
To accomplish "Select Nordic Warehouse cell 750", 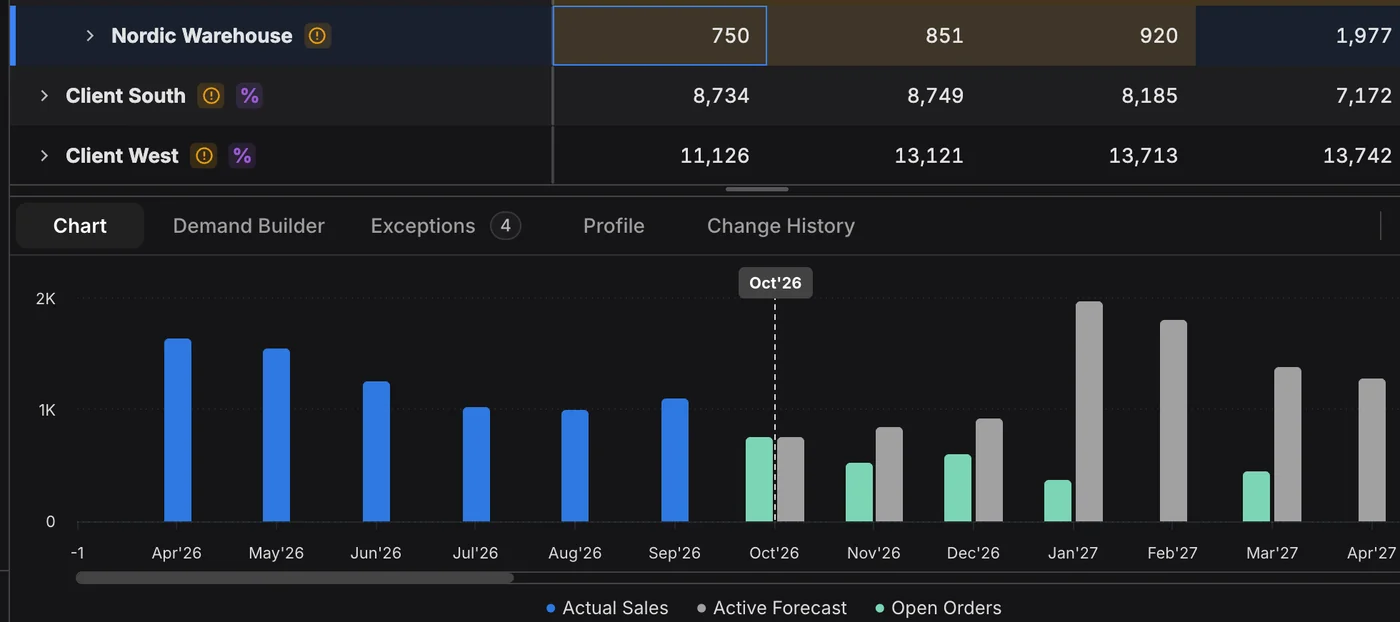I will 660,36.
